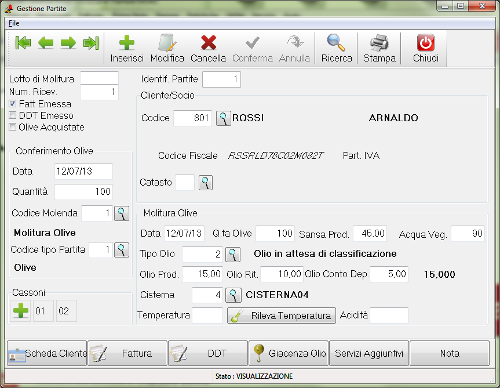Click Identif. Partite field

click(221, 79)
